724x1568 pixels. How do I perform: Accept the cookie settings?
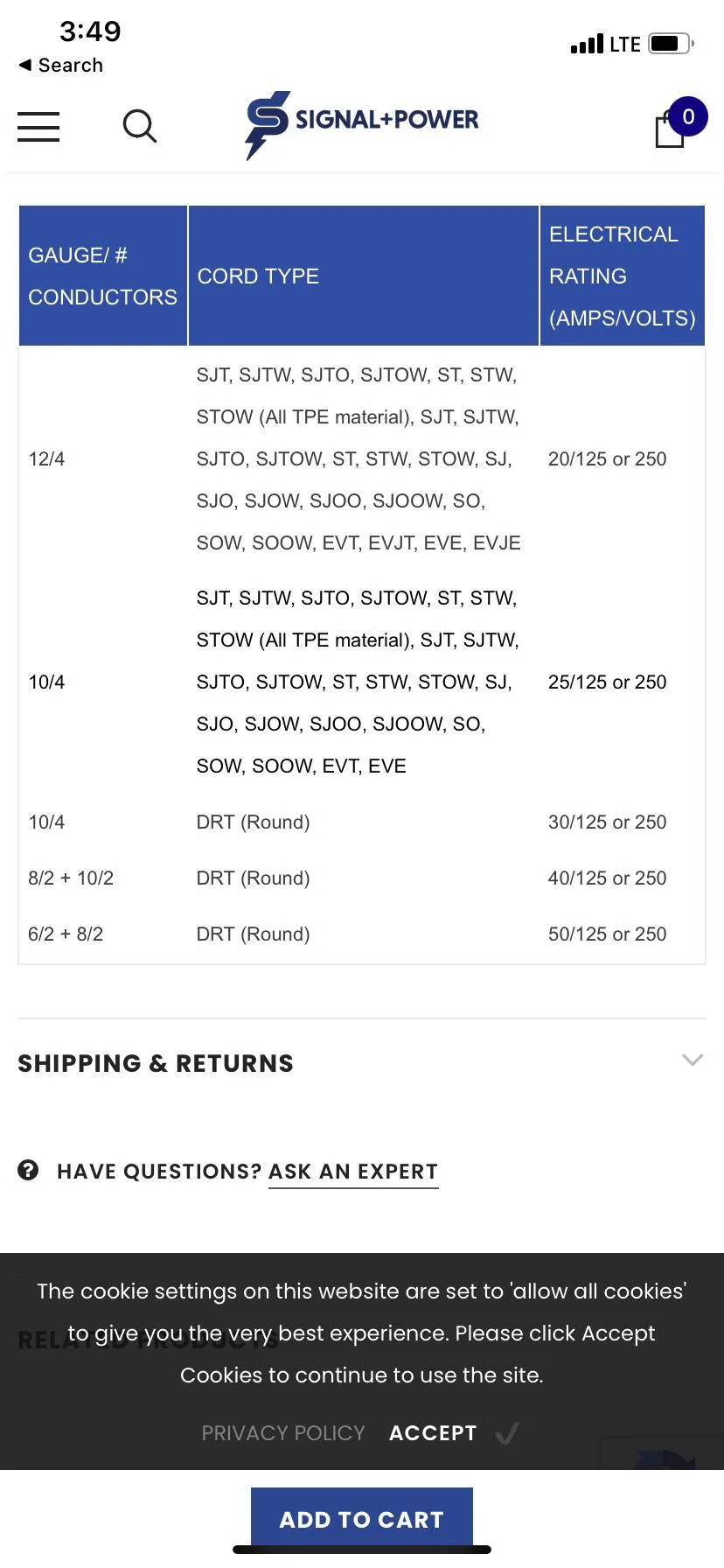click(433, 1432)
